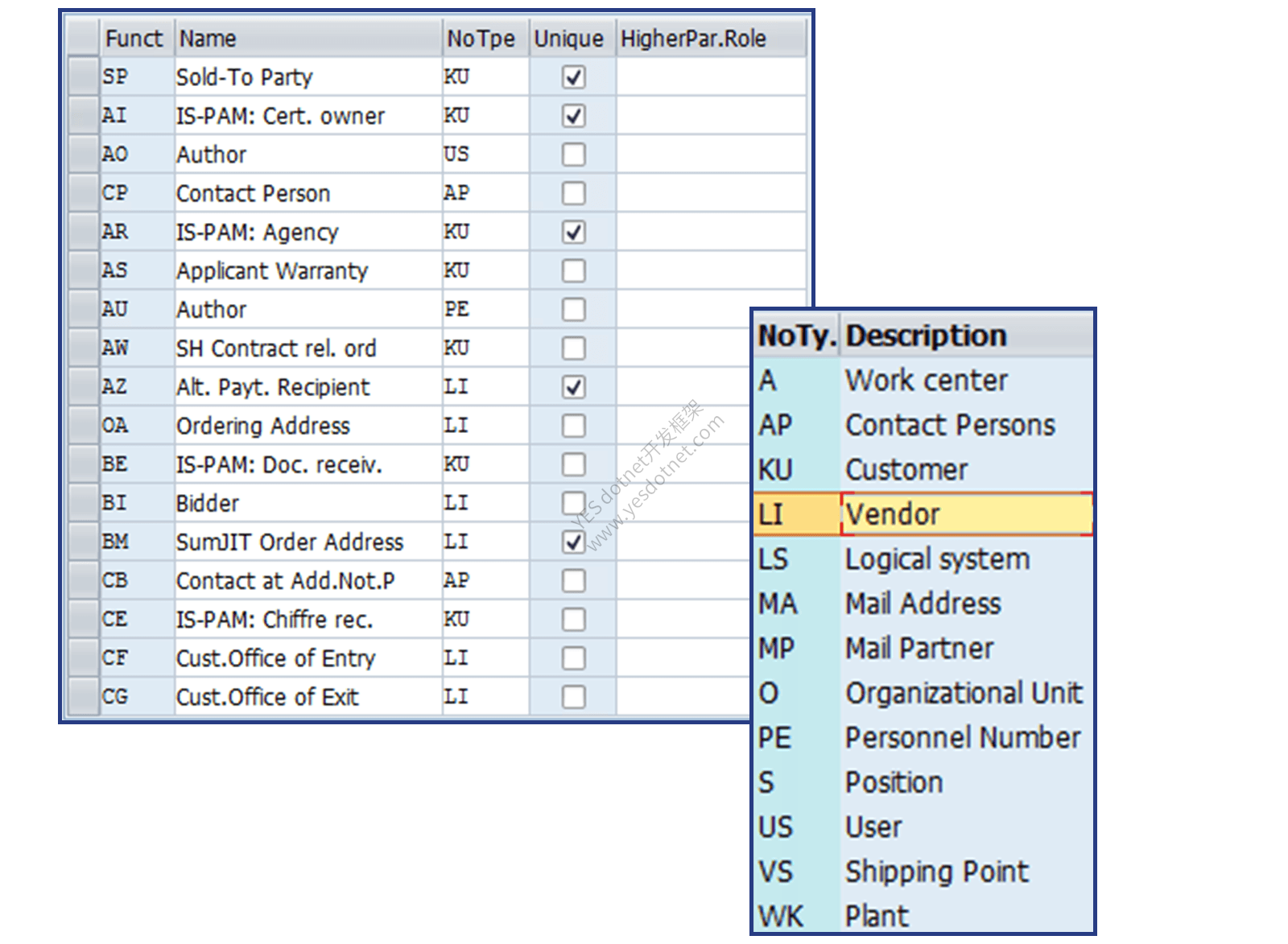
Task: Tick Unique for Cust.Office of Entry
Action: pyautogui.click(x=573, y=658)
